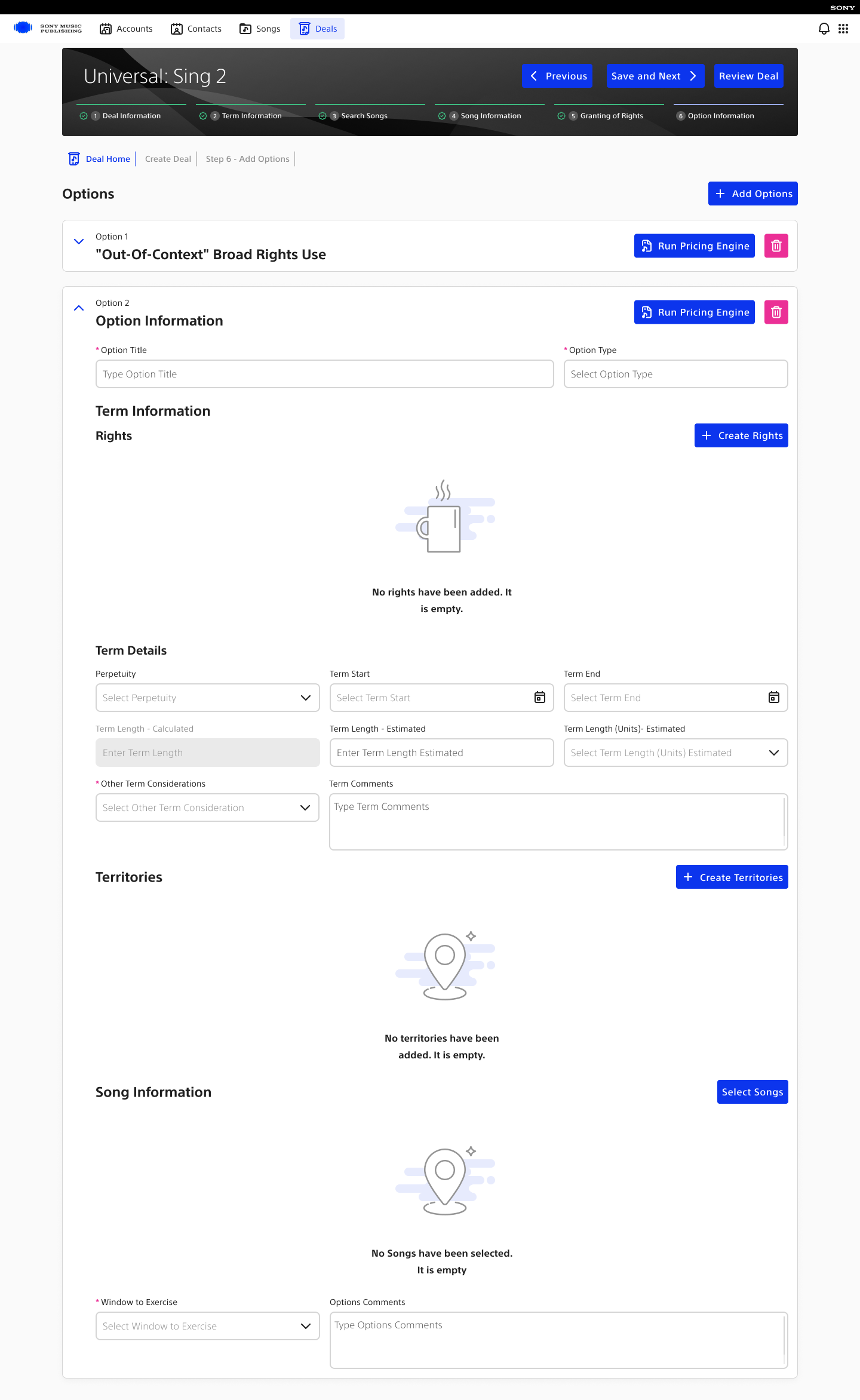The height and width of the screenshot is (1400, 860).
Task: Open Term Length (Units) Estimated dropdown
Action: pyautogui.click(x=676, y=753)
